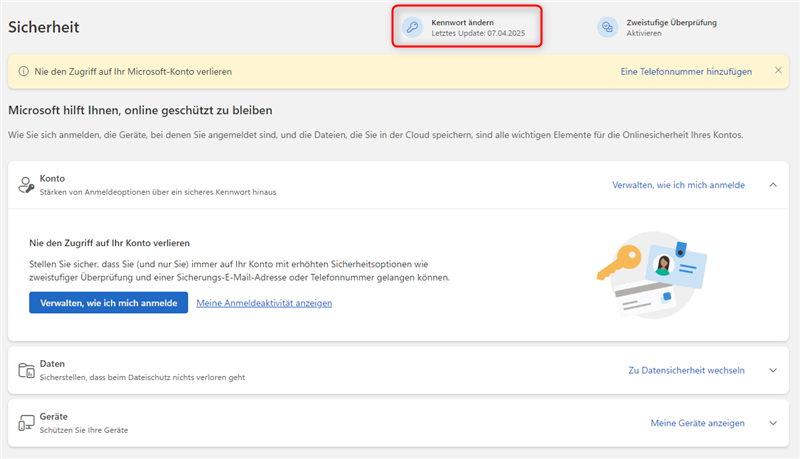The image size is (800, 459).
Task: Open Meine Anmeldeaktivität anzeigen
Action: 264,303
